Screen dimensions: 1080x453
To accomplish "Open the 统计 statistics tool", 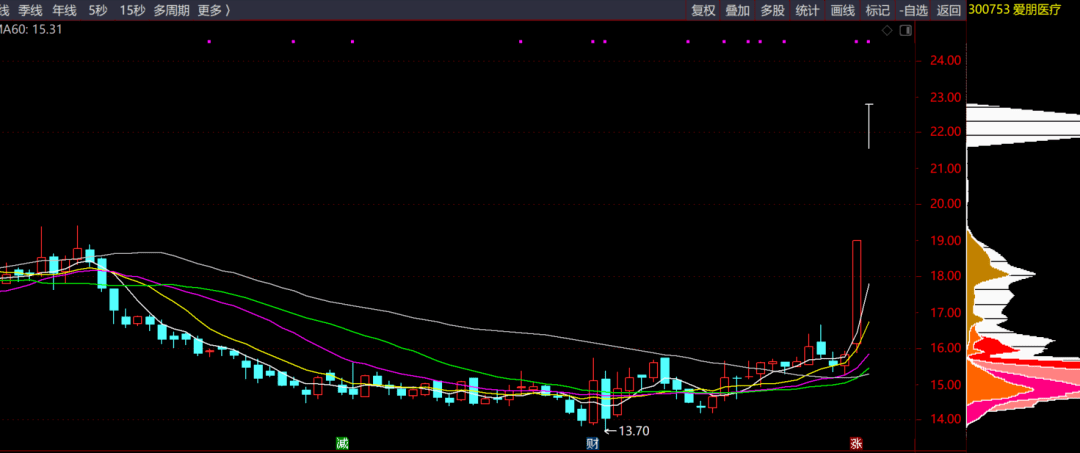I will click(808, 10).
